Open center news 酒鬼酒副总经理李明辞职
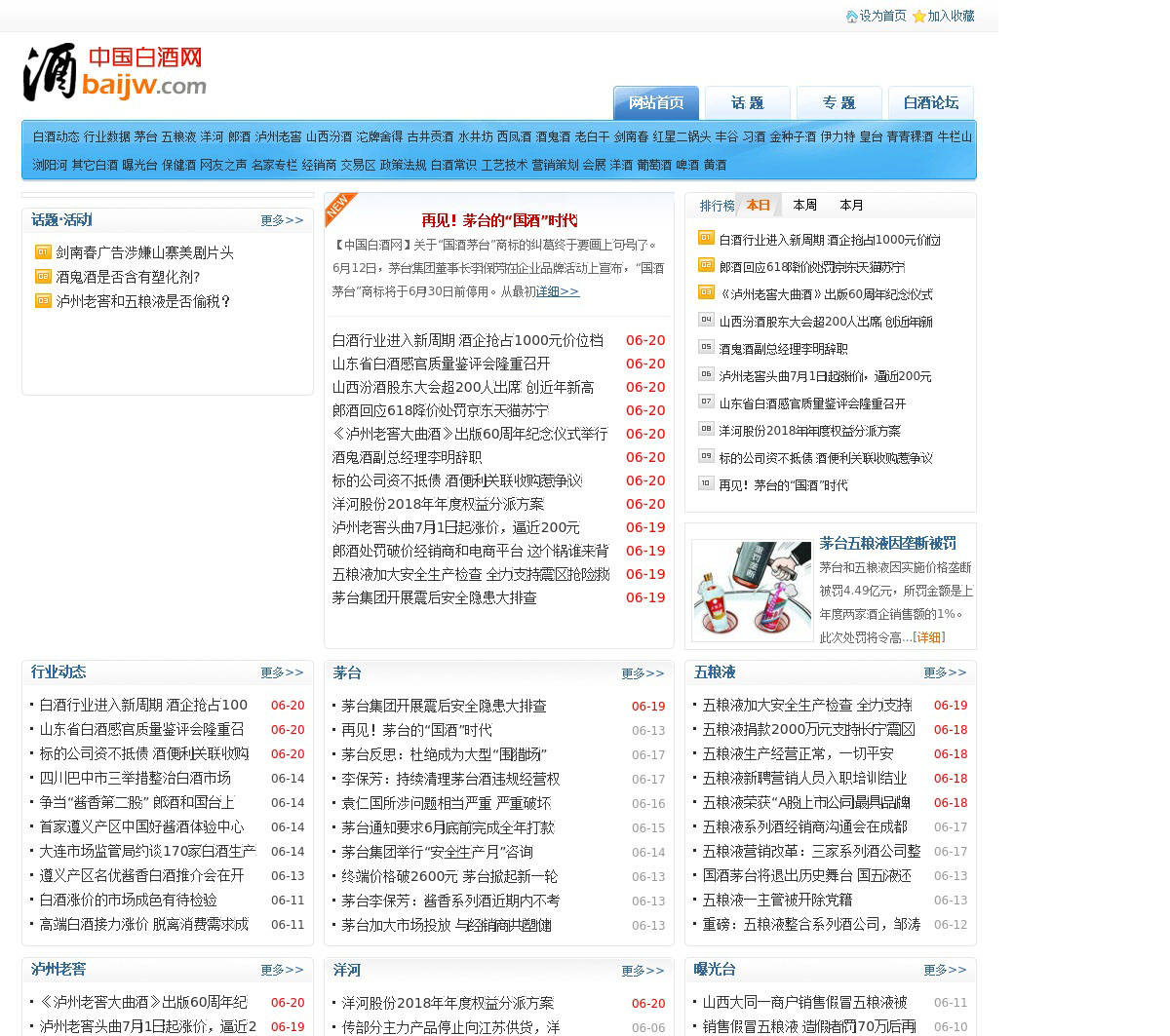Image resolution: width=1170 pixels, height=1036 pixels. point(407,457)
